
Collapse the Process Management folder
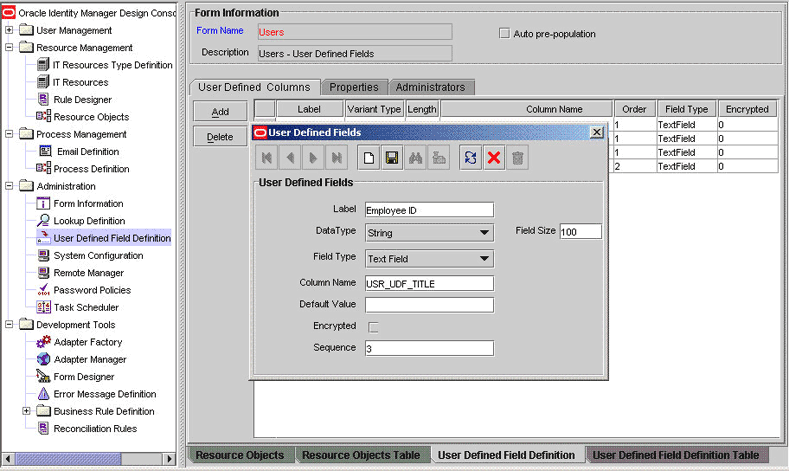coord(9,134)
